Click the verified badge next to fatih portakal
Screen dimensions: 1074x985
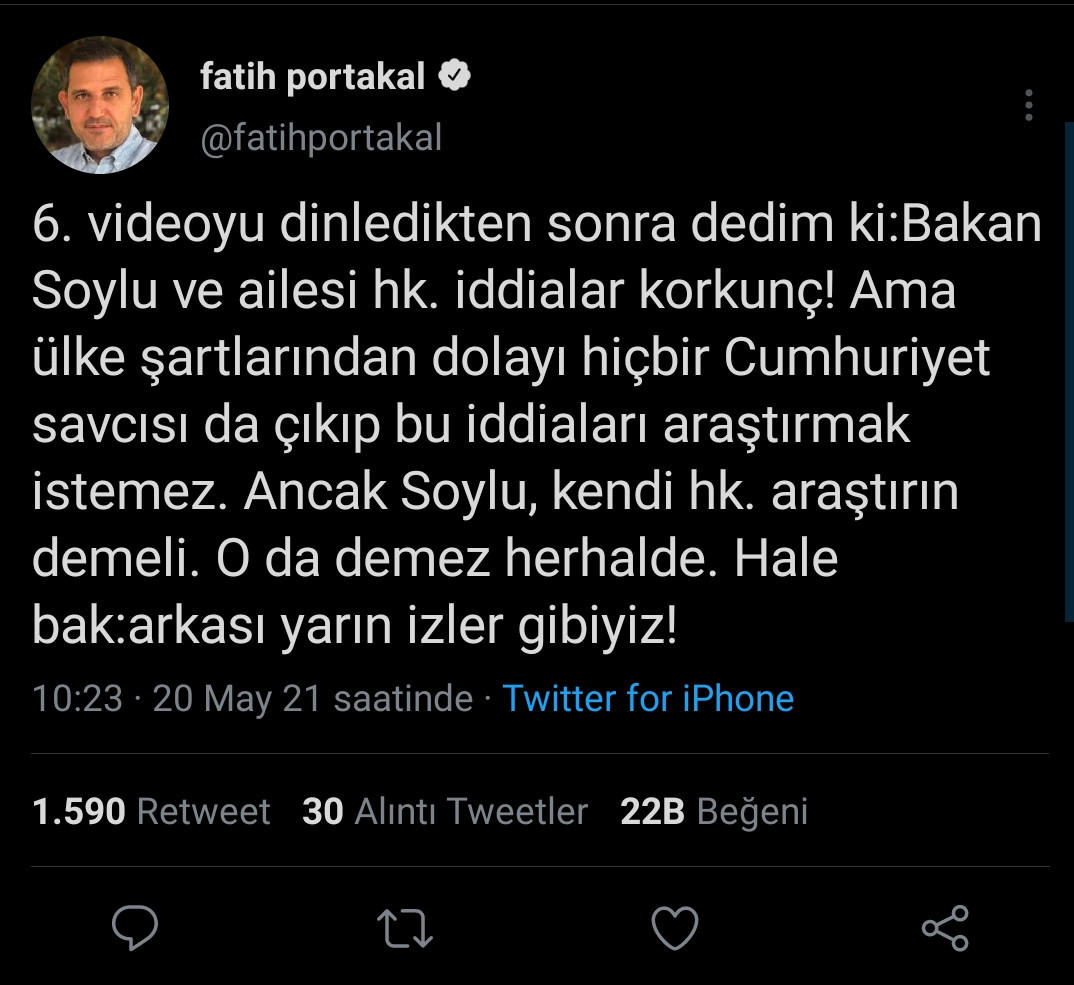[455, 72]
